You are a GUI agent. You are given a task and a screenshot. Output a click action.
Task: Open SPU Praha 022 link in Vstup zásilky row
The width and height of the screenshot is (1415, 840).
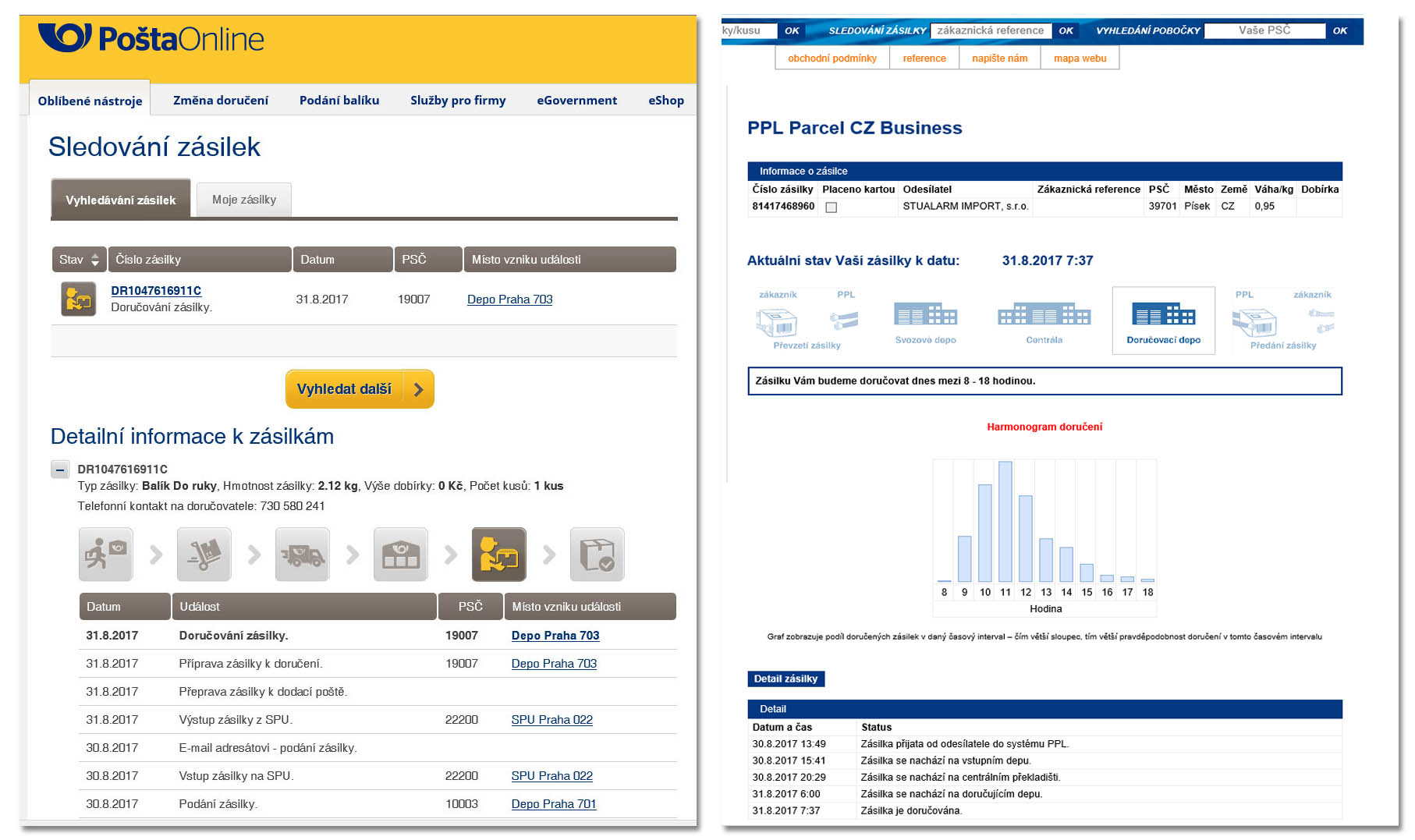551,776
